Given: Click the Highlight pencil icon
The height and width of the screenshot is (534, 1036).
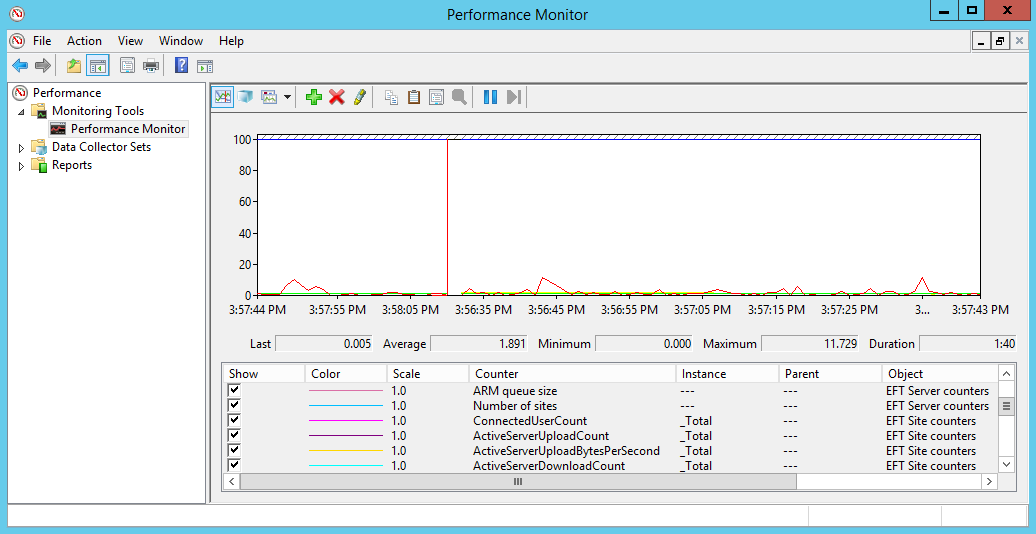Looking at the screenshot, I should click(360, 97).
